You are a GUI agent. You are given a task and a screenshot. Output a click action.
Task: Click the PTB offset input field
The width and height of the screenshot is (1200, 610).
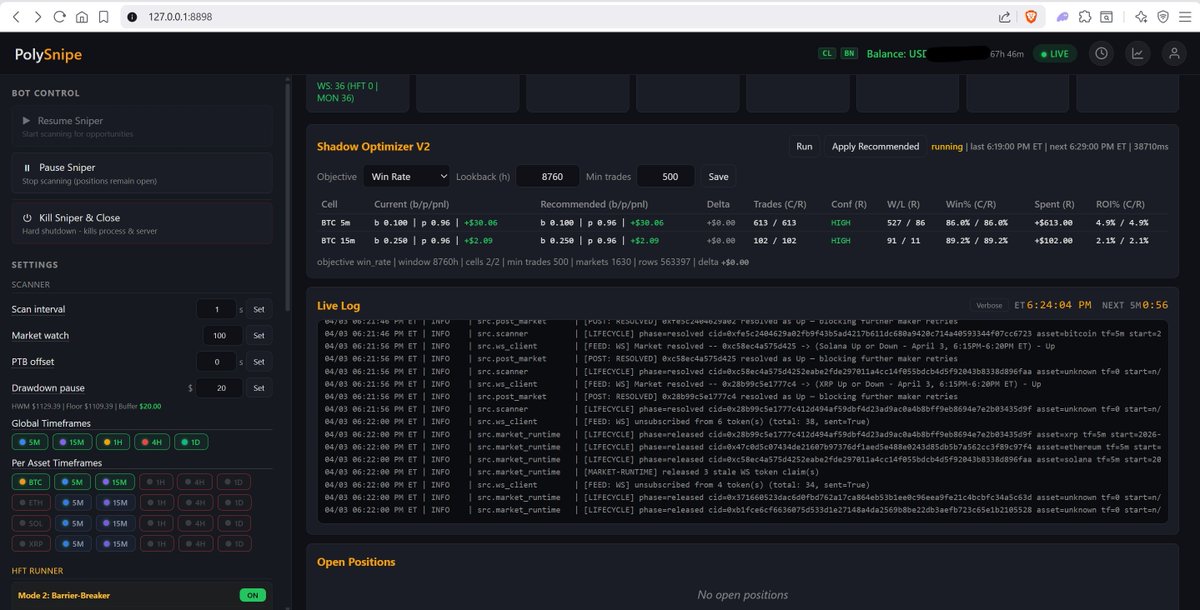coord(217,361)
